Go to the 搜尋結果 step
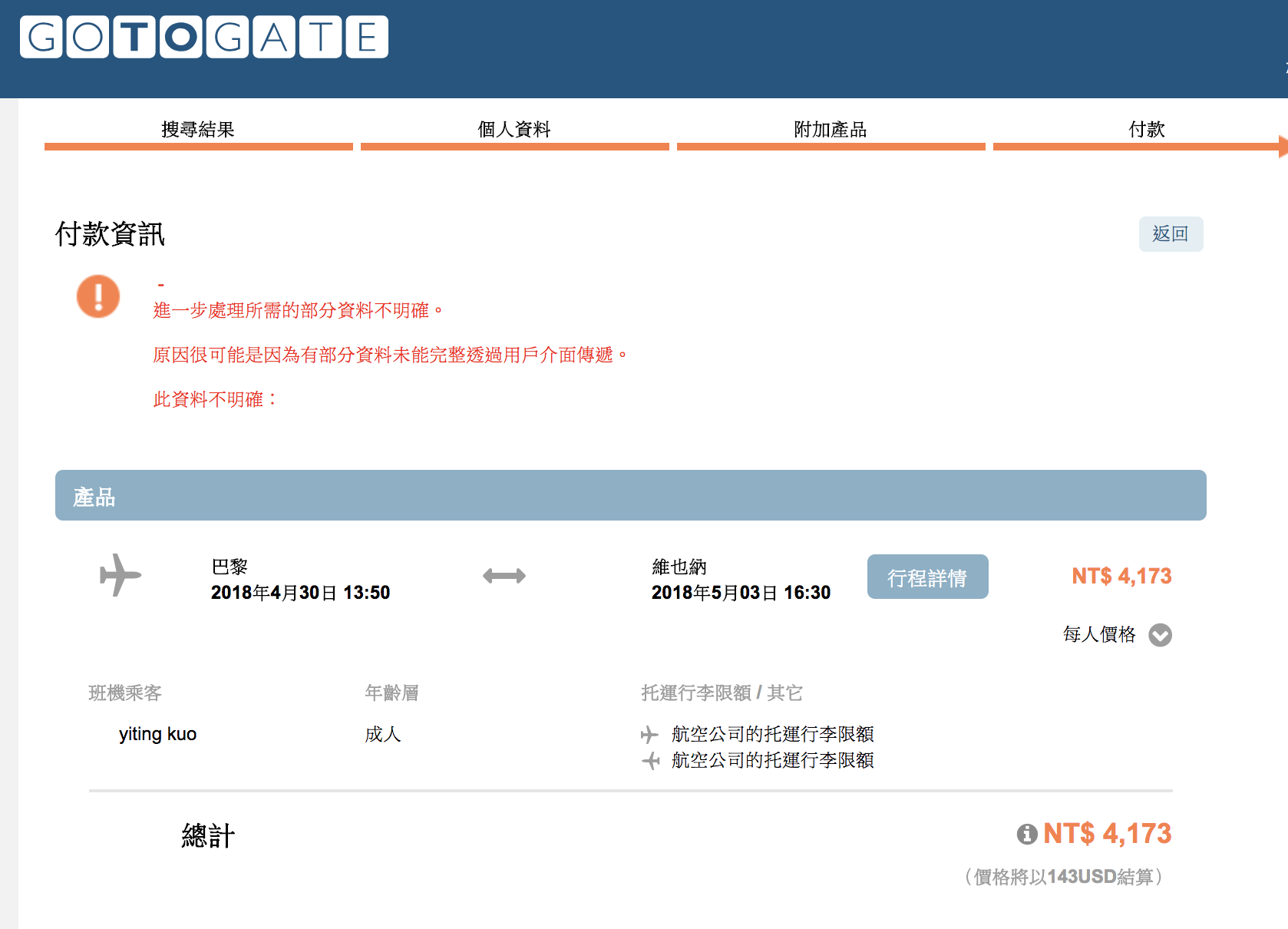 [x=198, y=130]
